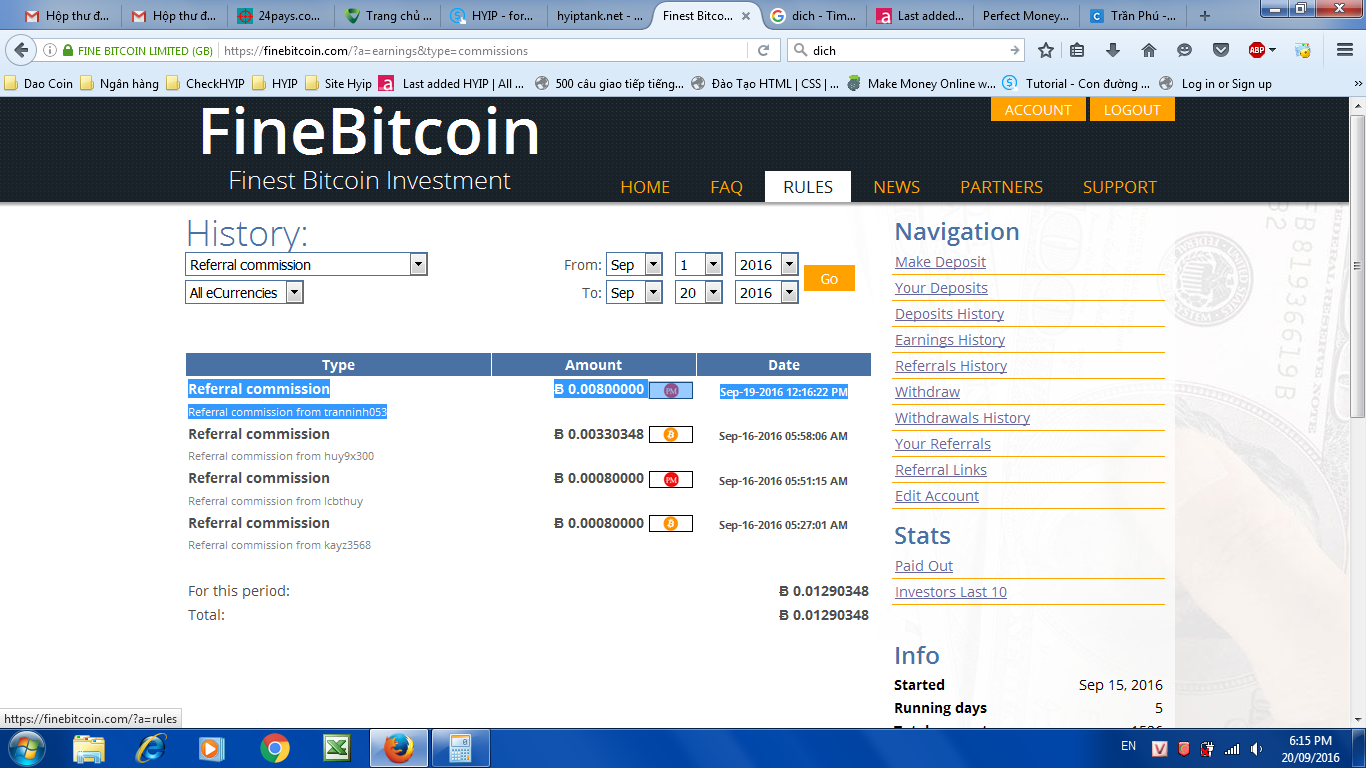
Task: Go to the NEWS menu item
Action: click(897, 187)
